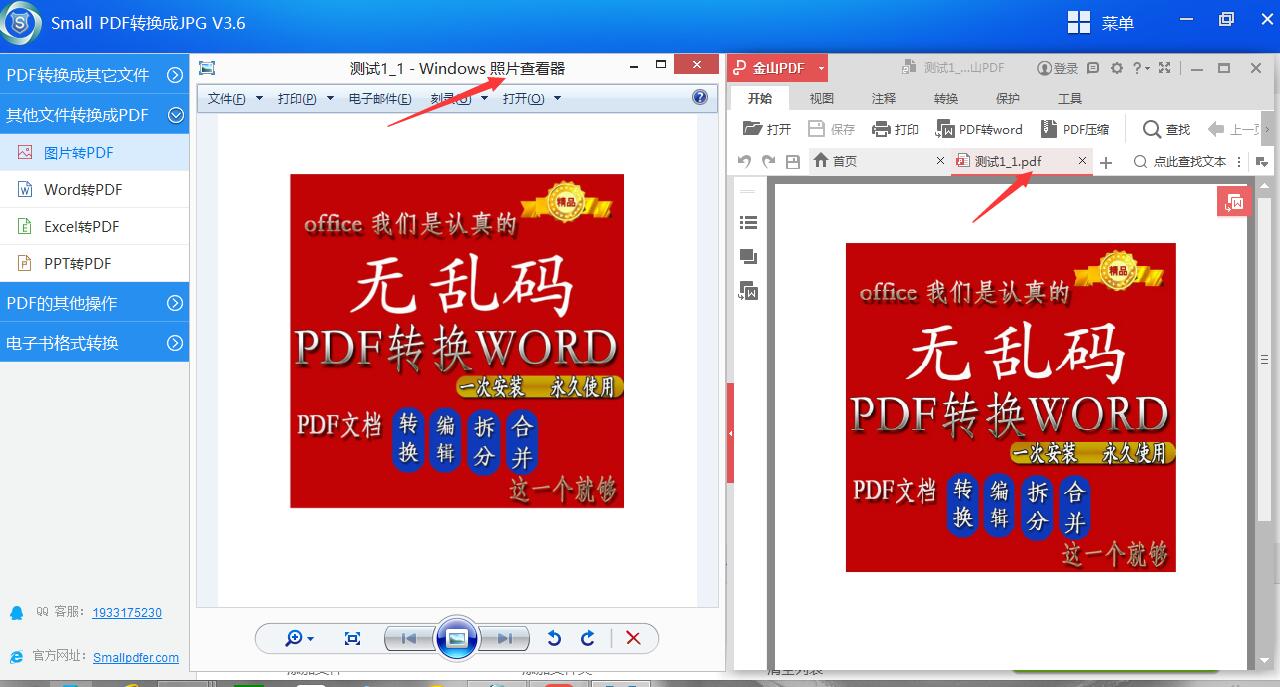Click quick save icon beside redo
Viewport: 1280px width, 687px height.
[x=793, y=161]
